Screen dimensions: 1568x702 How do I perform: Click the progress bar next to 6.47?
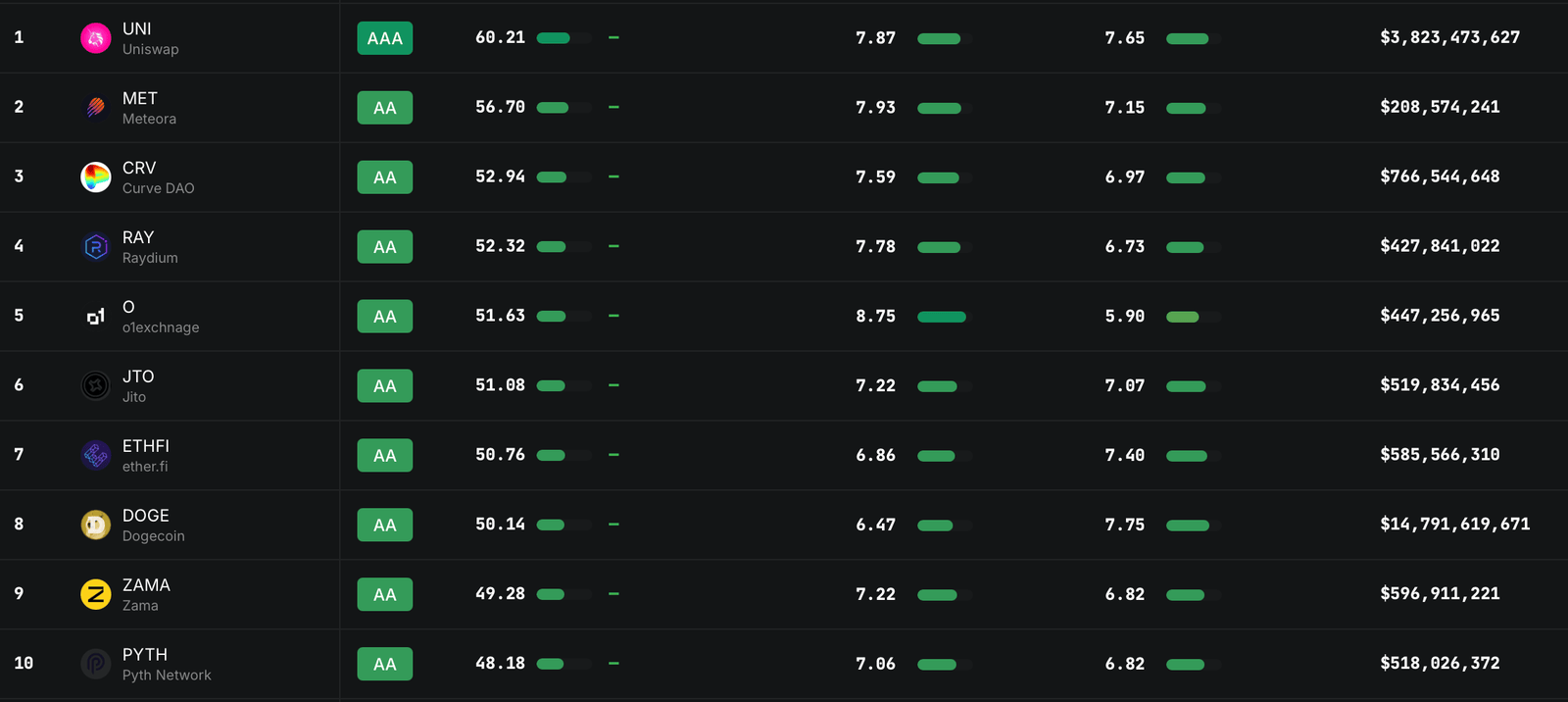pos(944,526)
